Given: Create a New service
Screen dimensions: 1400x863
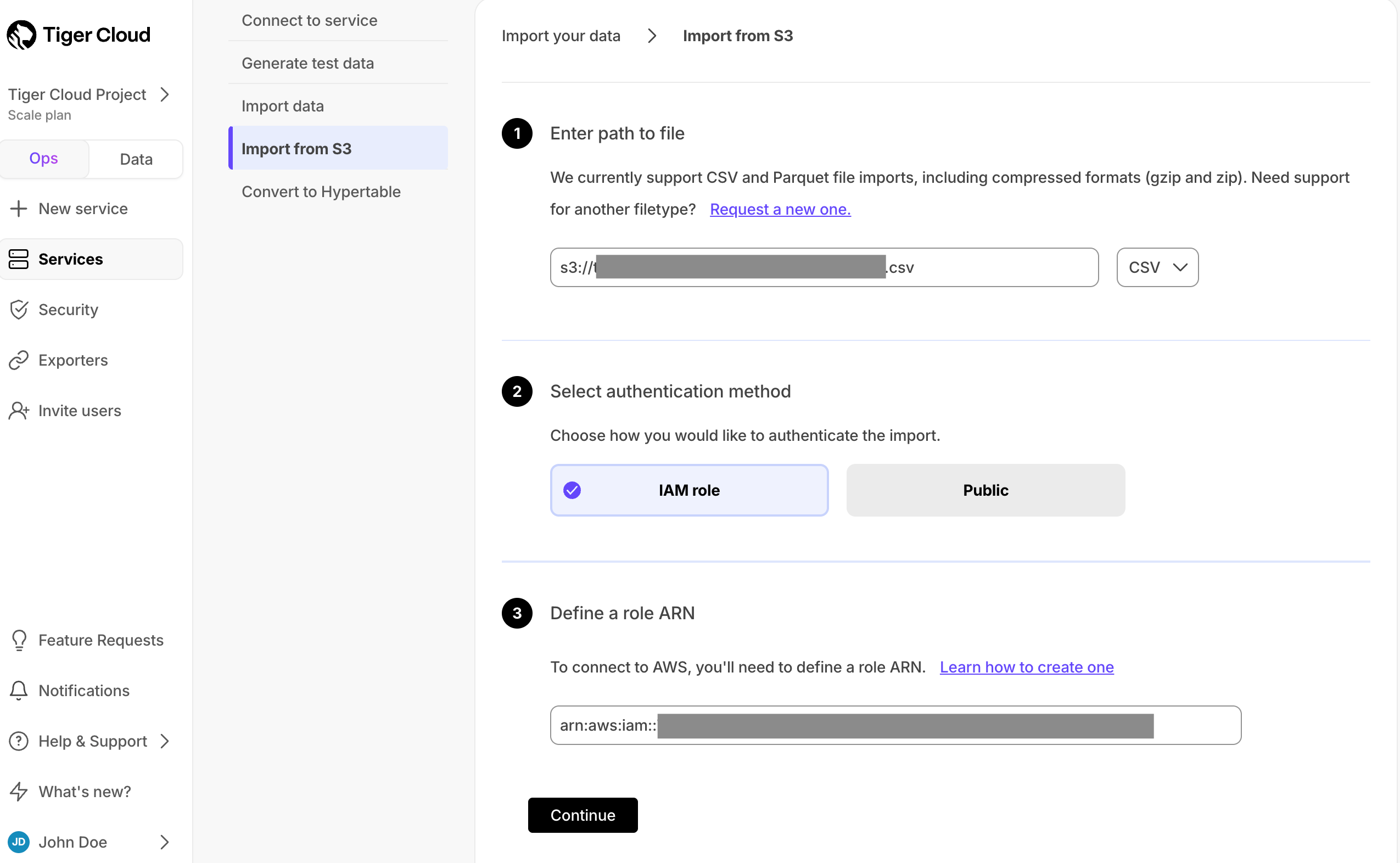Looking at the screenshot, I should coord(83,208).
